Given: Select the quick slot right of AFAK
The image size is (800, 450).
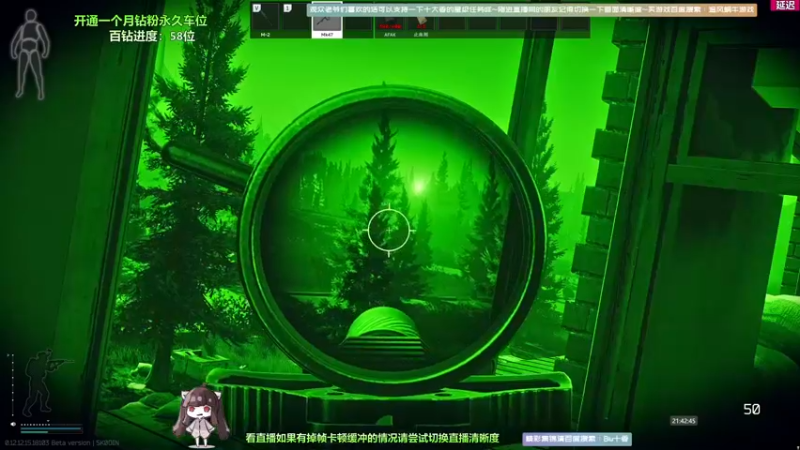Looking at the screenshot, I should pos(420,24).
